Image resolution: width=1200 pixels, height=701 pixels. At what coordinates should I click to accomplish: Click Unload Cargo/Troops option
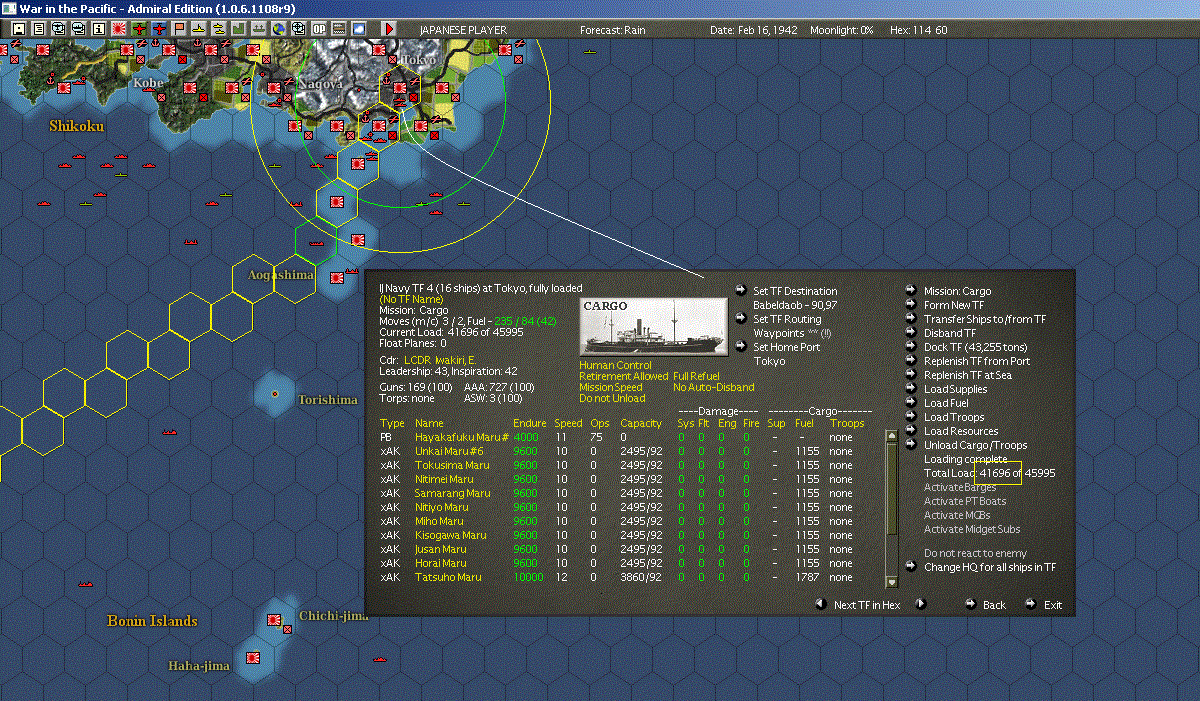point(975,445)
